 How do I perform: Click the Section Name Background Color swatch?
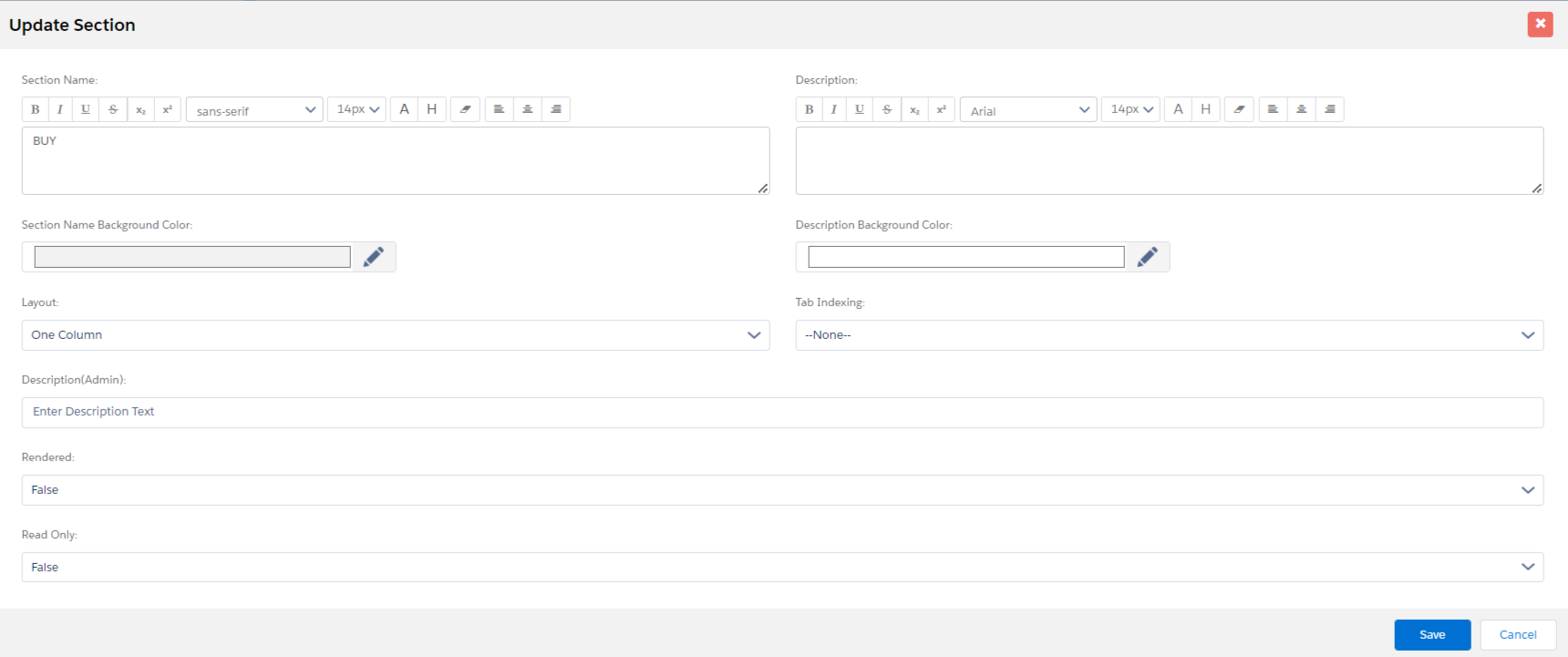pyautogui.click(x=192, y=257)
